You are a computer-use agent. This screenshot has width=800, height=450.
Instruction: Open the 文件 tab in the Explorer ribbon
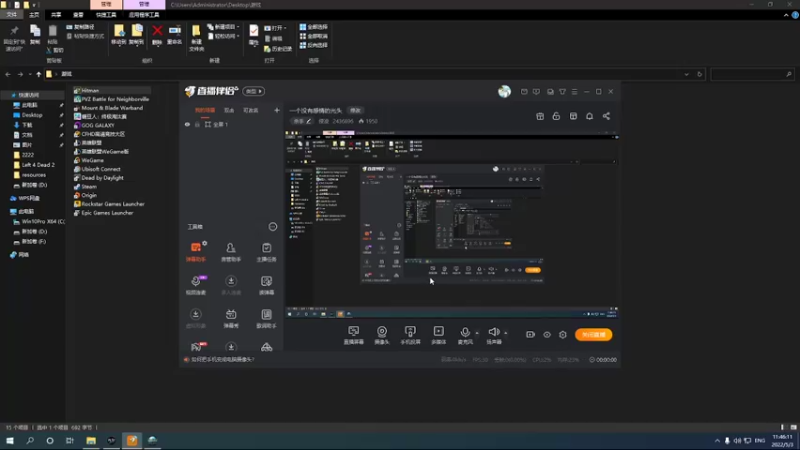coord(12,15)
